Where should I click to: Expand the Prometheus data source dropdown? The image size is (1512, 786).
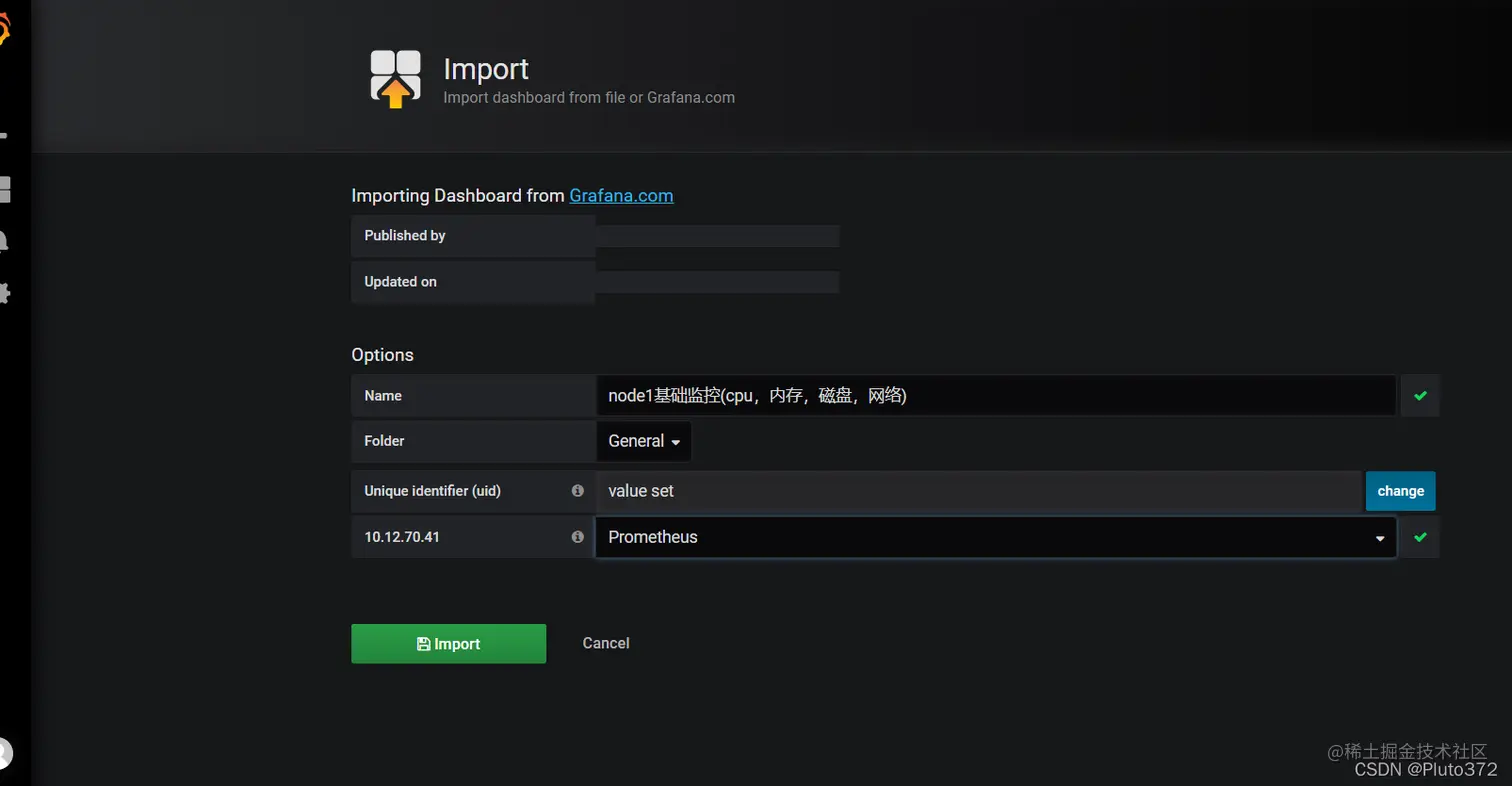click(996, 537)
